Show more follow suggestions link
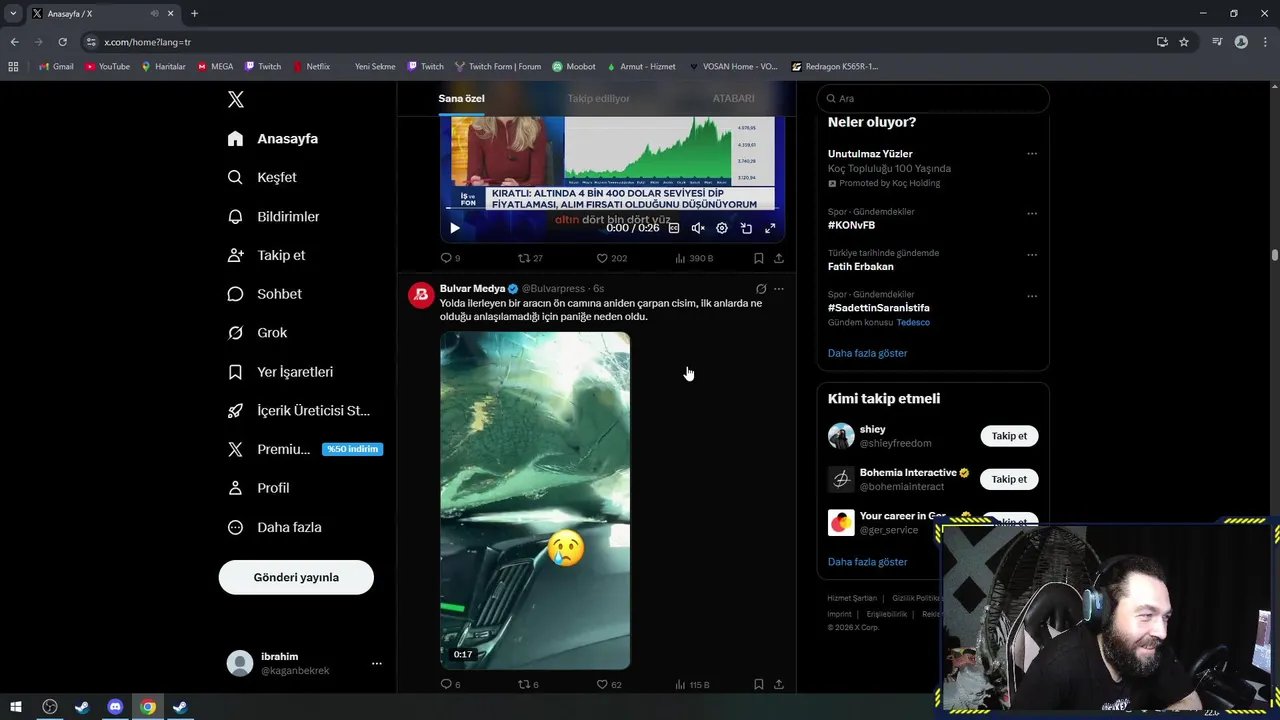Screen dimensions: 1280x720 pyautogui.click(x=867, y=562)
